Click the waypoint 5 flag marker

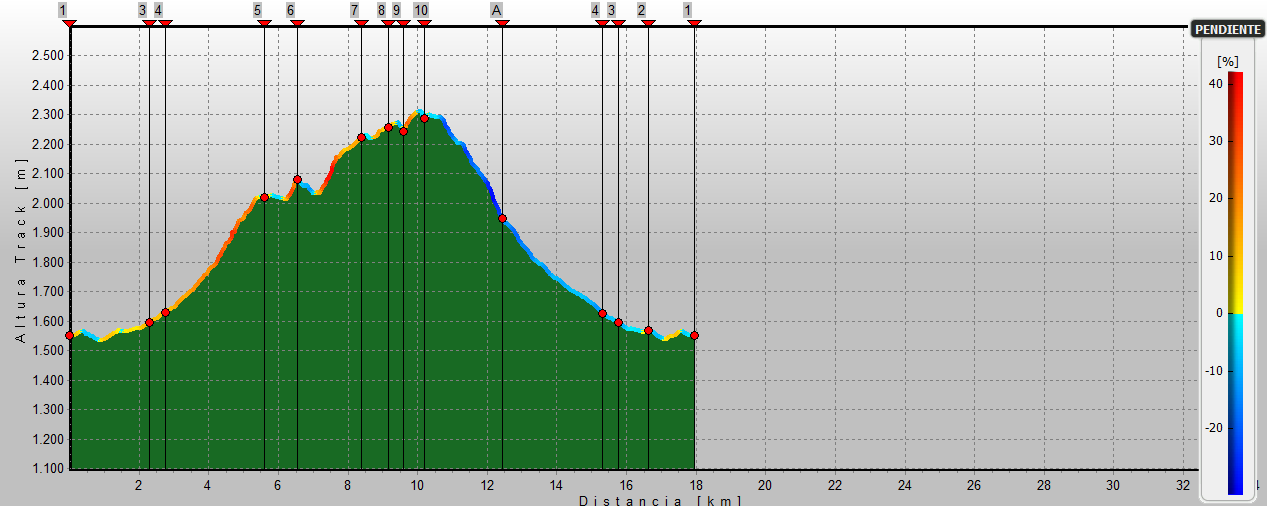point(258,10)
